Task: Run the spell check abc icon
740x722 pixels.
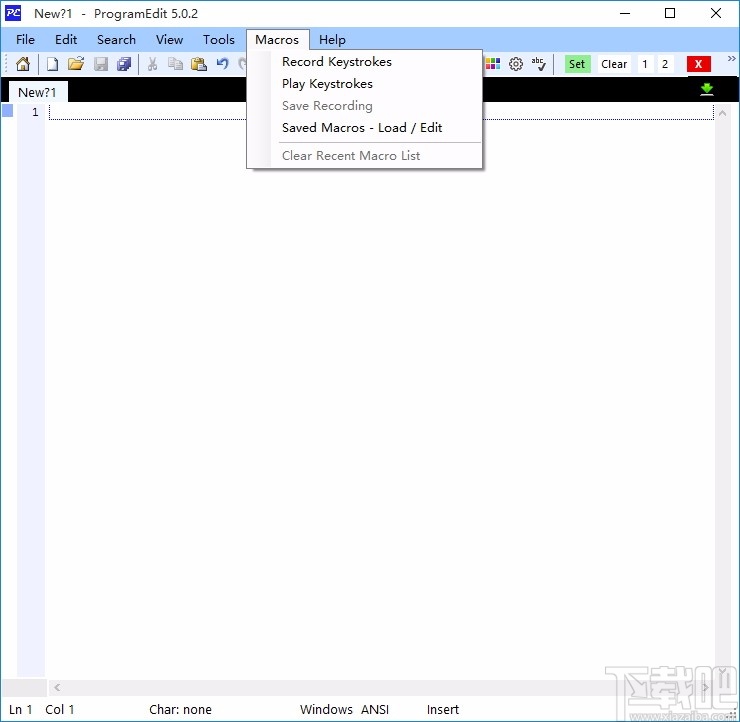Action: [538, 64]
